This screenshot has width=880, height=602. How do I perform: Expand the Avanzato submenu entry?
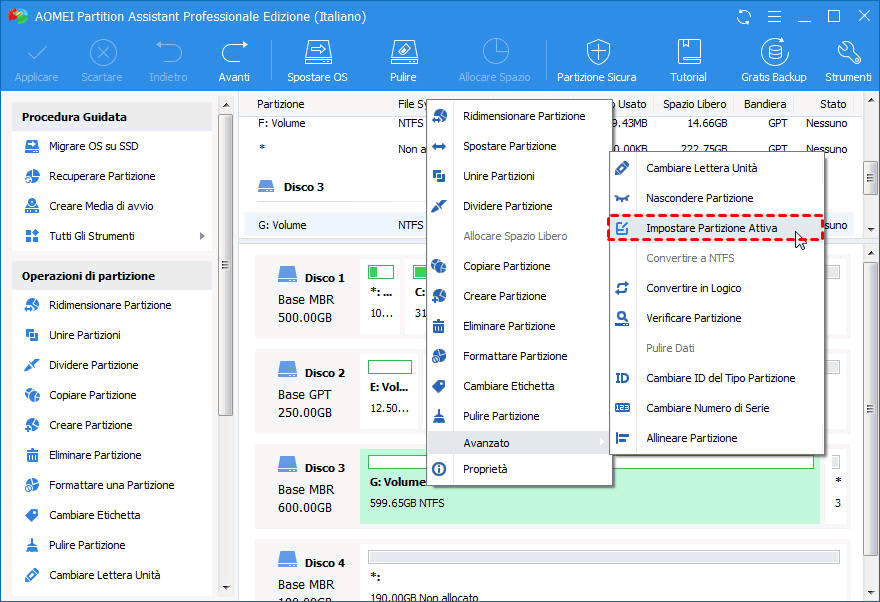(x=519, y=443)
